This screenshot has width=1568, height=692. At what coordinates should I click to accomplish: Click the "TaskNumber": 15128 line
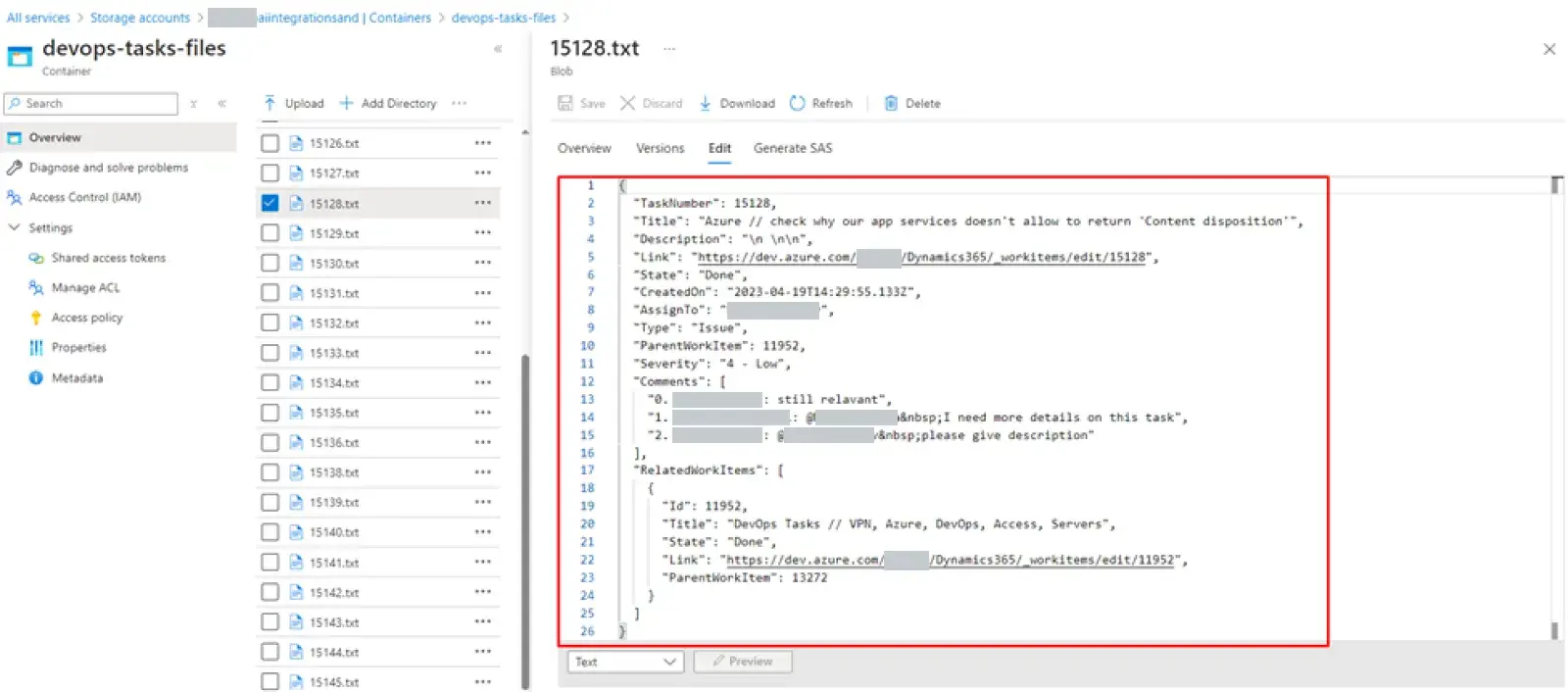pos(705,203)
